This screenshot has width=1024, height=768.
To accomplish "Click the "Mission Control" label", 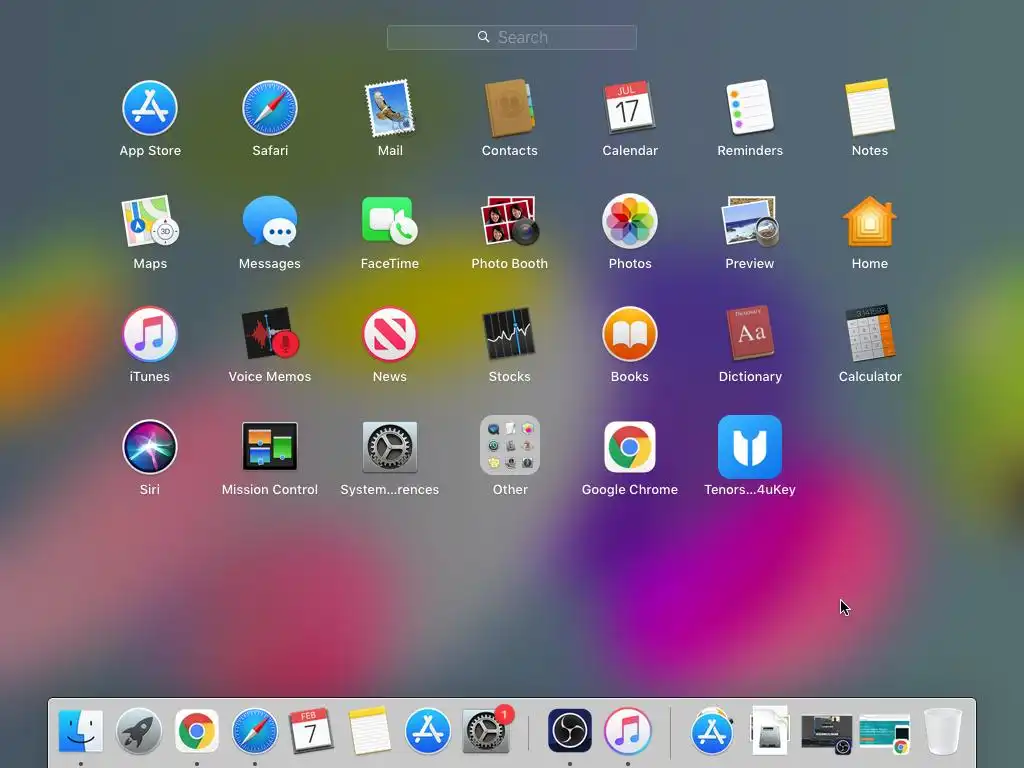I will (x=270, y=490).
